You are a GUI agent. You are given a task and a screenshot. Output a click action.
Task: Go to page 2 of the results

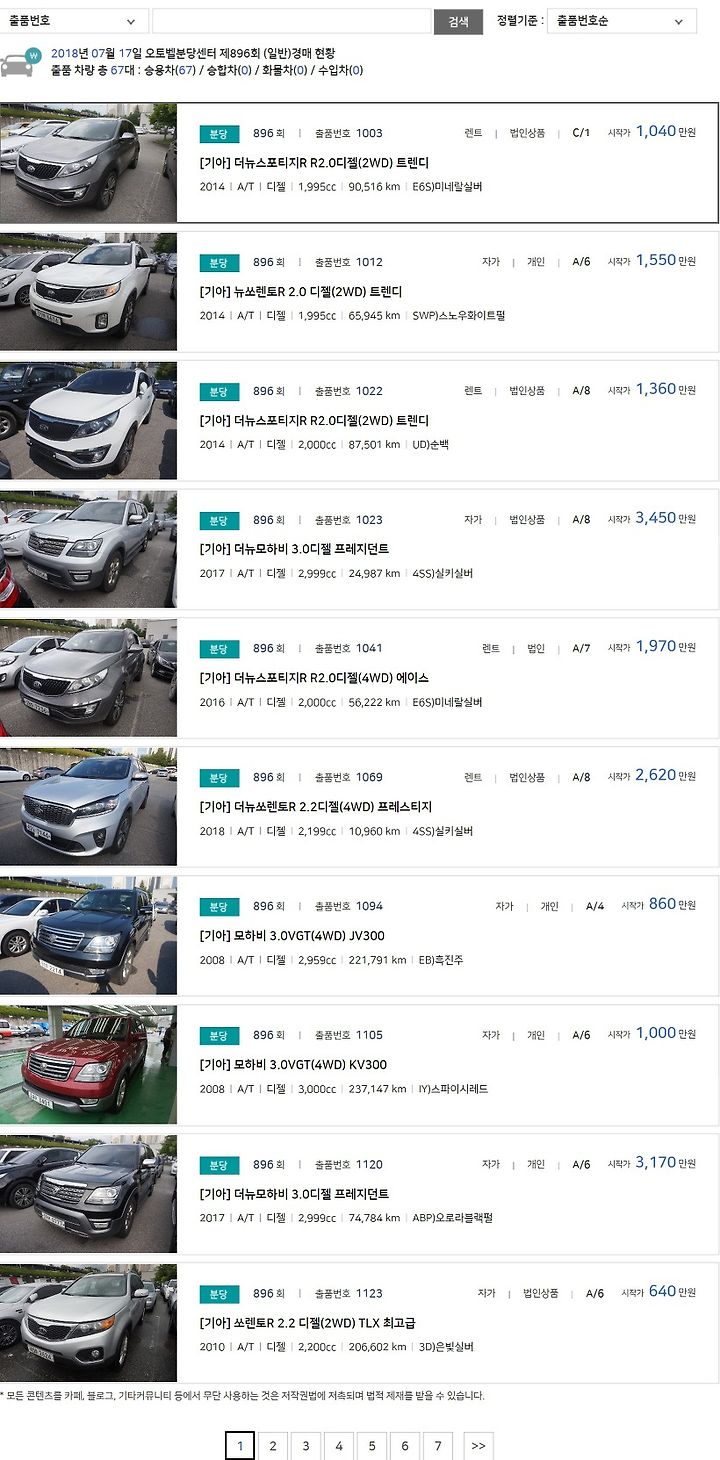point(272,1445)
